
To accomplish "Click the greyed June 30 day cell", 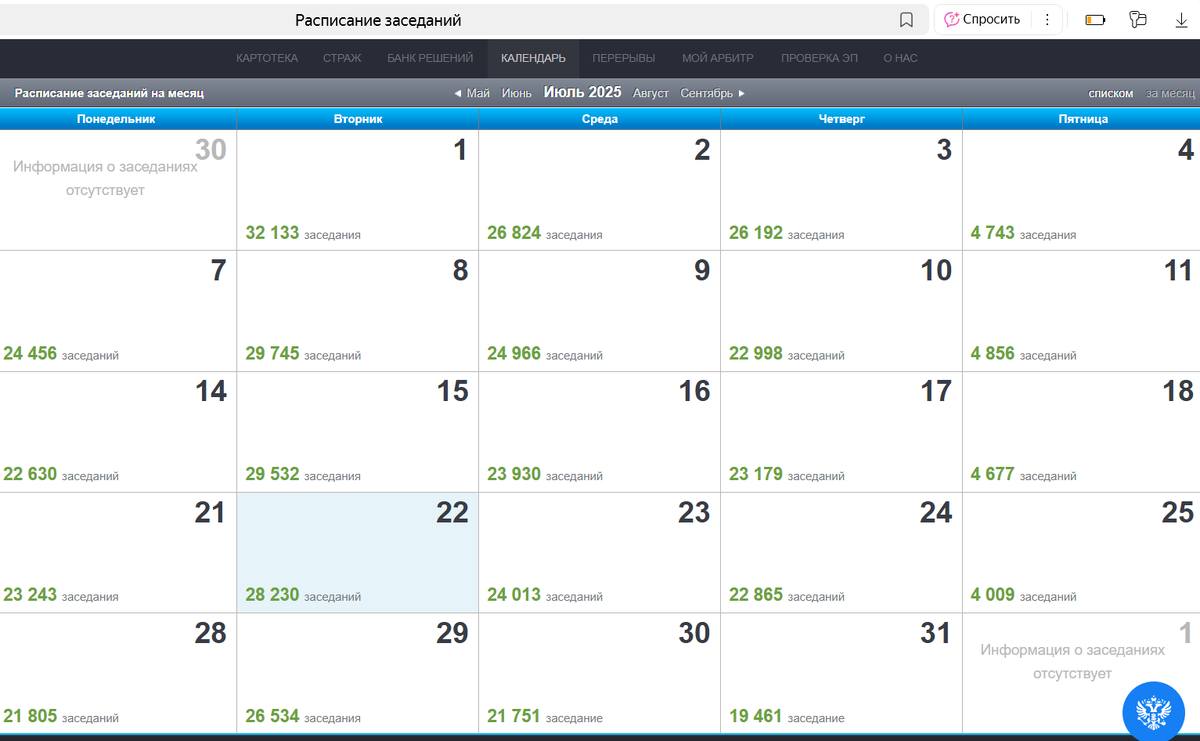I will click(x=118, y=190).
